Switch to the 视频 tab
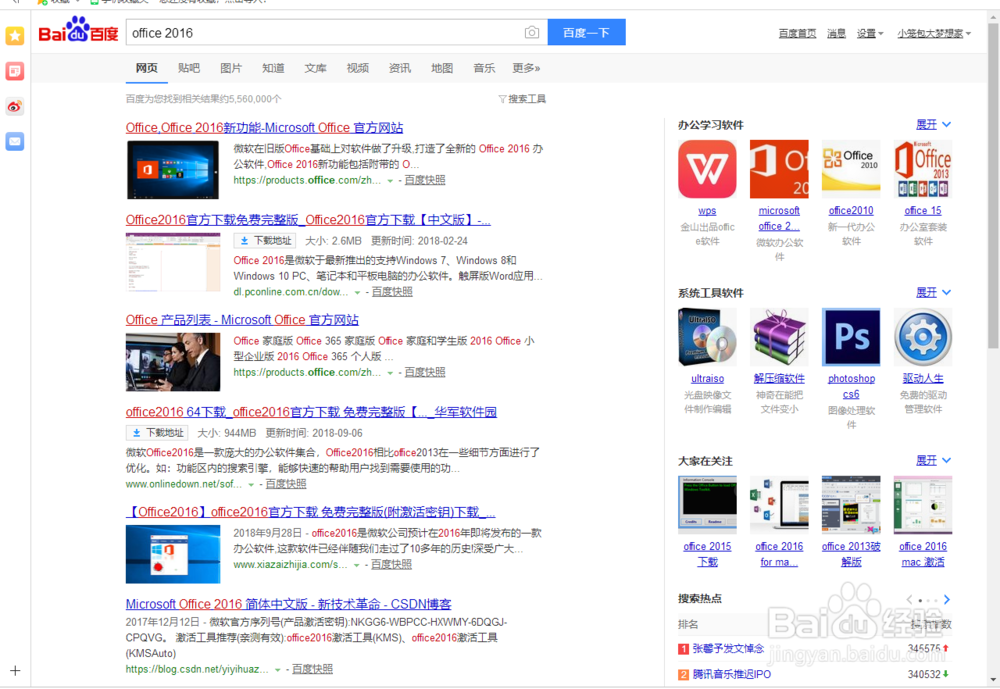Screen dimensions: 1000x689 [x=357, y=68]
